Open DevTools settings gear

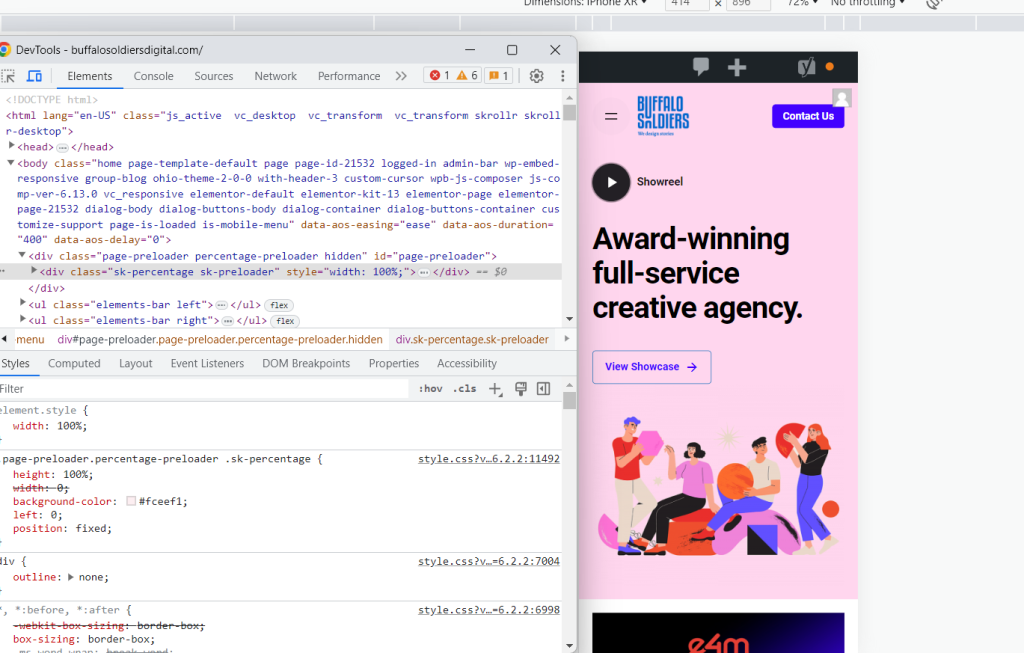(x=536, y=76)
